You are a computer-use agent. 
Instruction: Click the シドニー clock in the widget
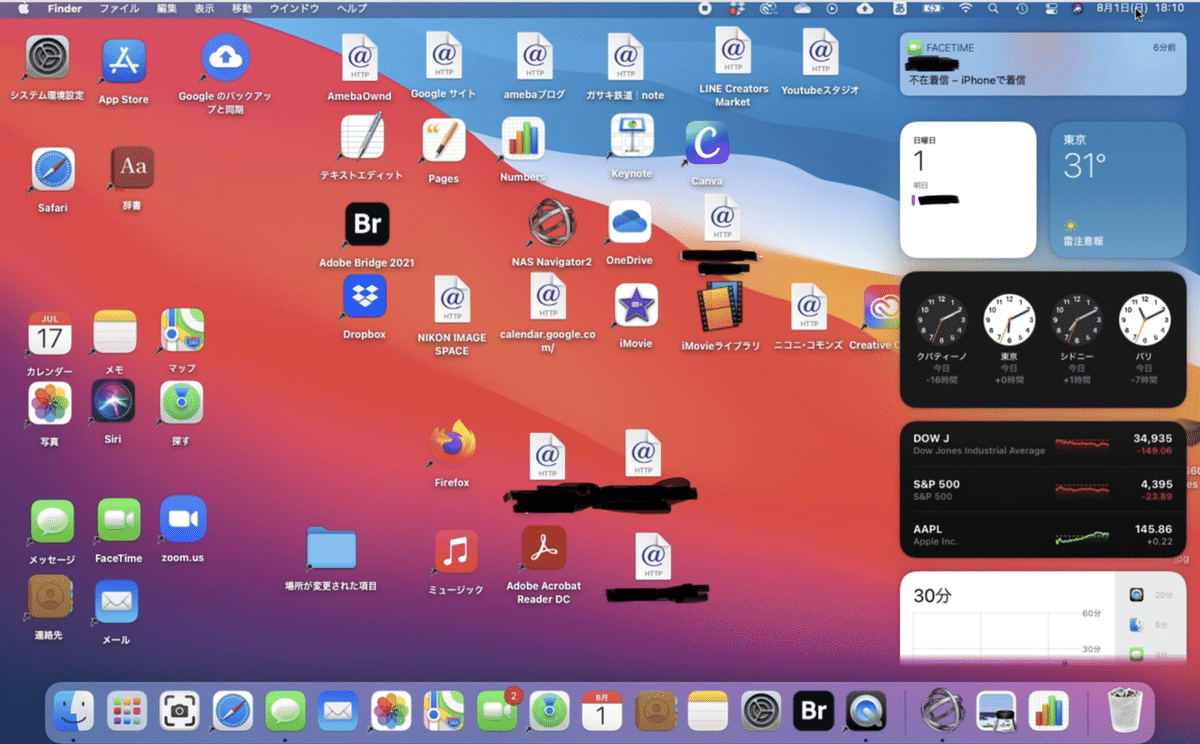(x=1078, y=320)
